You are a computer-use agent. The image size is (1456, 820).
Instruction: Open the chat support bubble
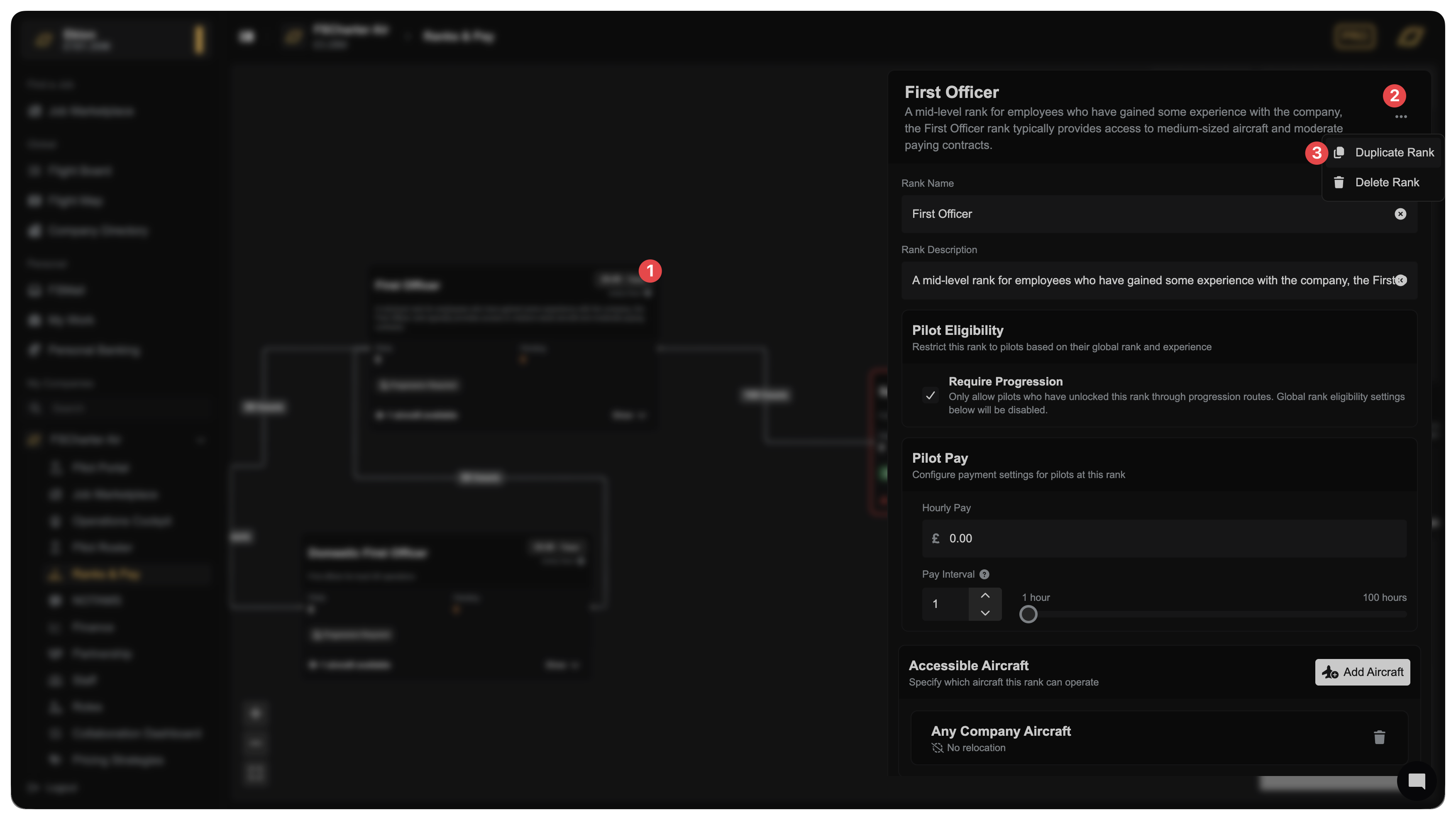1417,781
